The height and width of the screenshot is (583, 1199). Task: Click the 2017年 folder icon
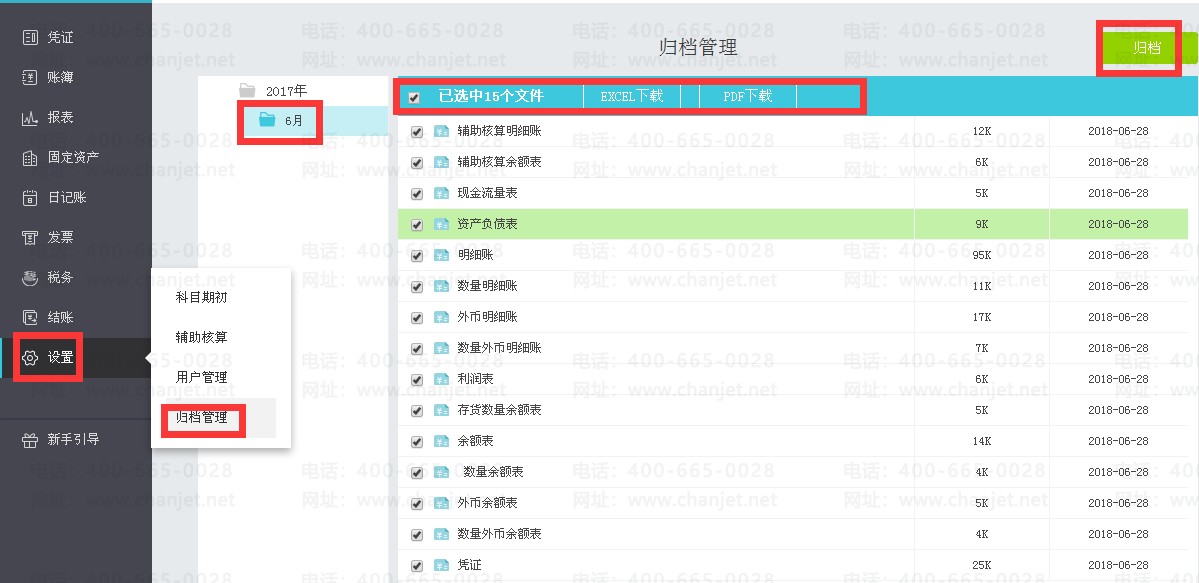[247, 90]
